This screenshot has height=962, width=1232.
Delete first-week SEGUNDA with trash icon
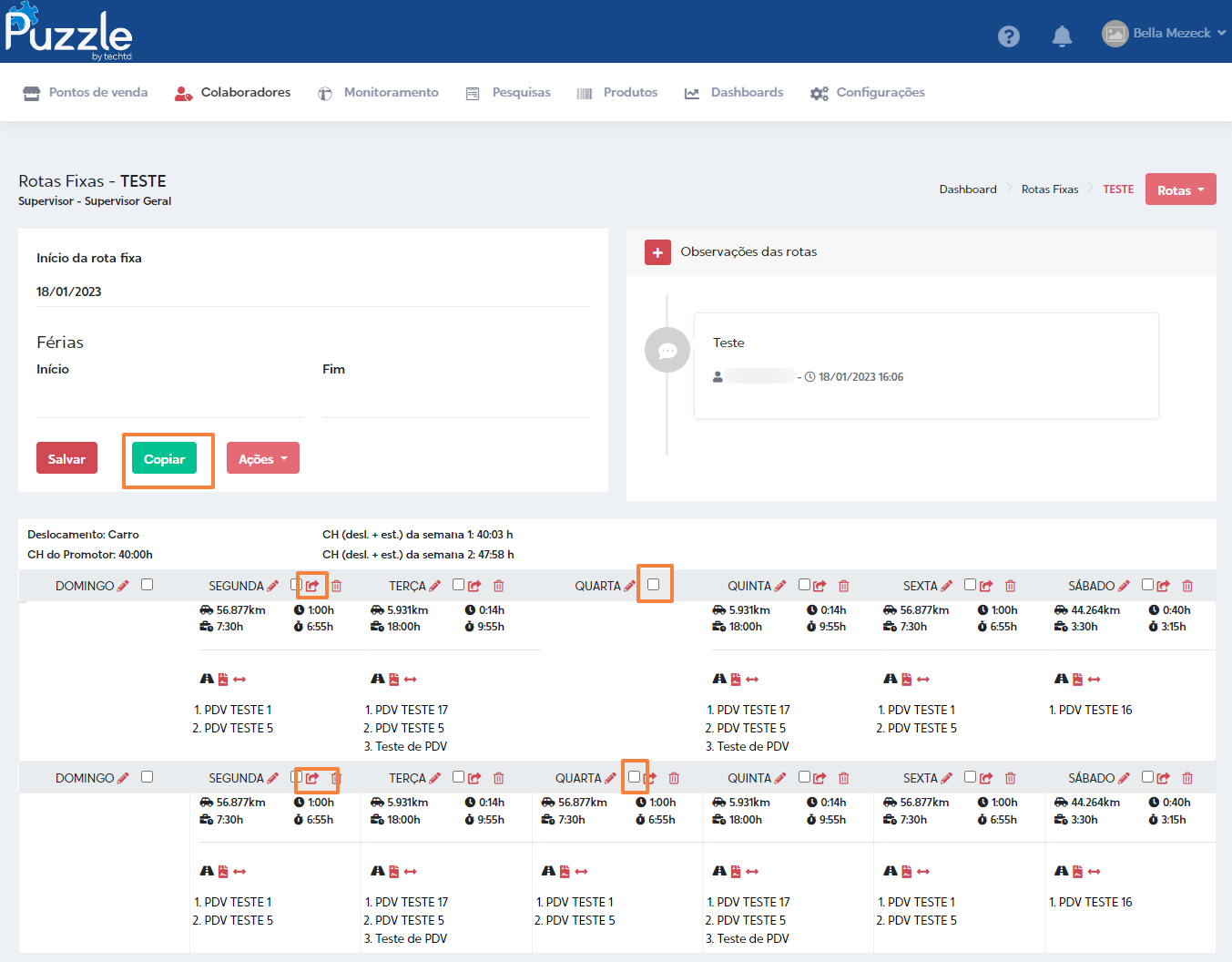click(x=336, y=586)
